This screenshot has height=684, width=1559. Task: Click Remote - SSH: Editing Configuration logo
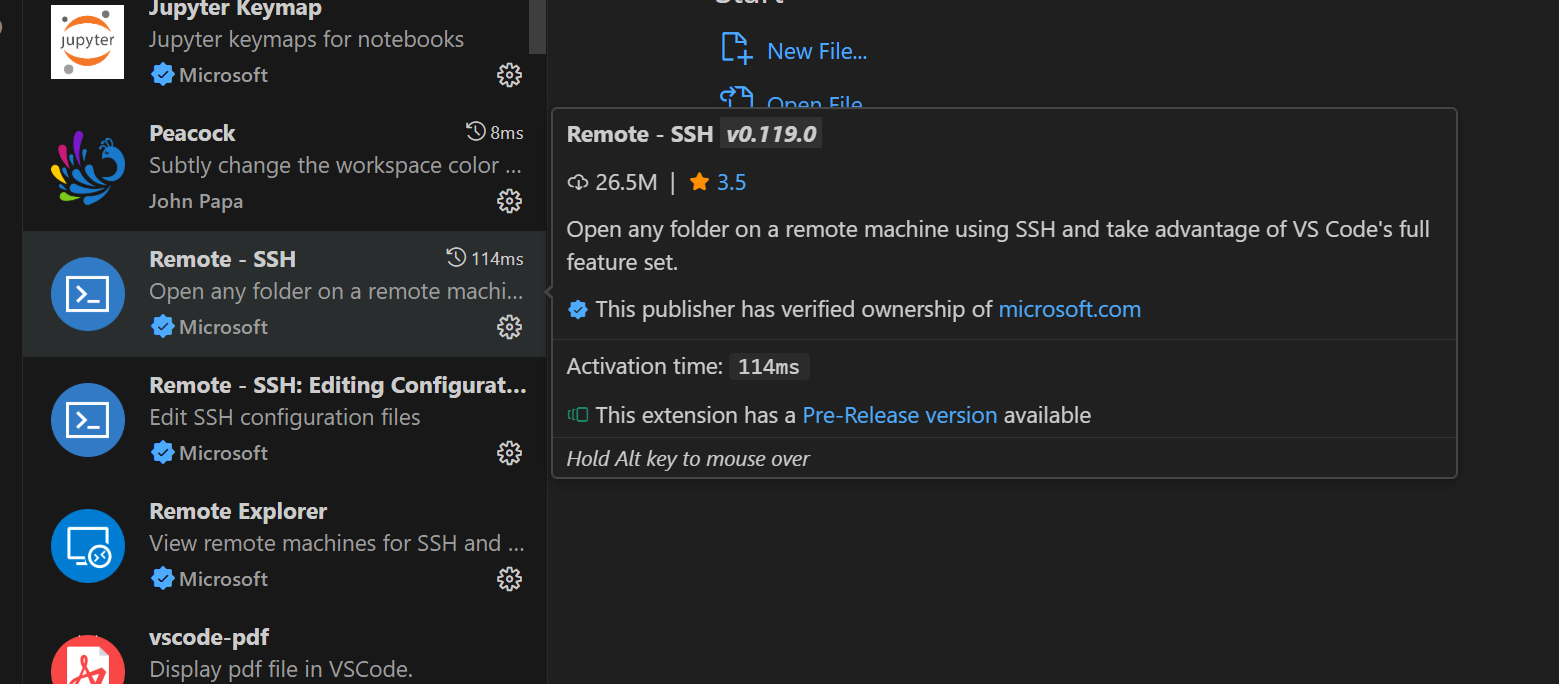pyautogui.click(x=88, y=420)
